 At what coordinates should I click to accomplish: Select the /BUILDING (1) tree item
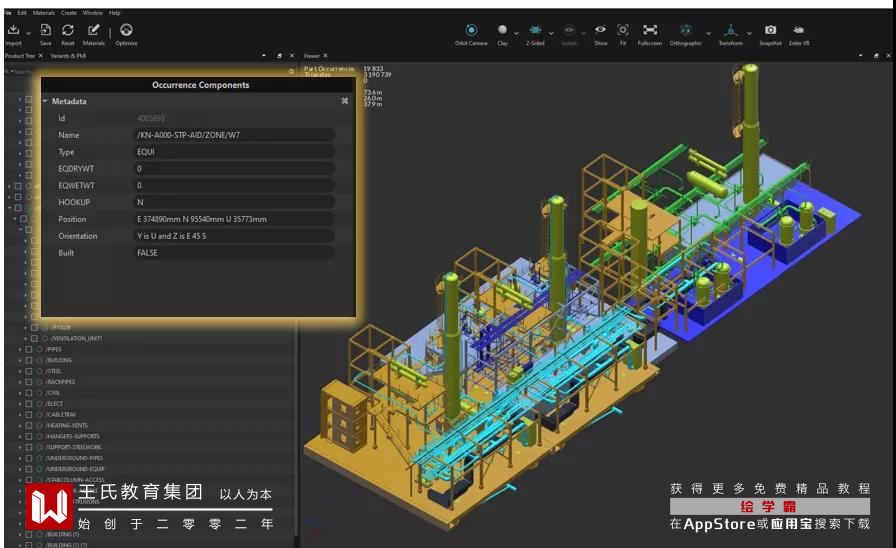click(62, 534)
